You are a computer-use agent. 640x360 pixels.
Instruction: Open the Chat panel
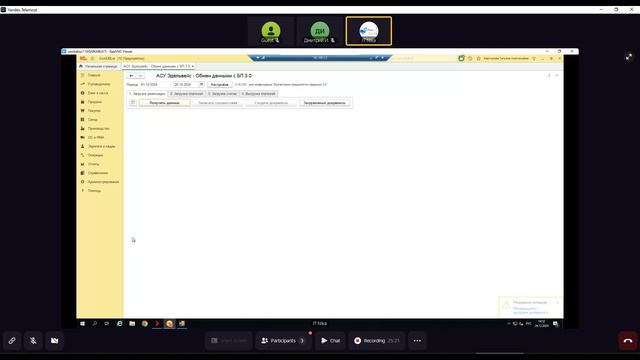(330, 340)
